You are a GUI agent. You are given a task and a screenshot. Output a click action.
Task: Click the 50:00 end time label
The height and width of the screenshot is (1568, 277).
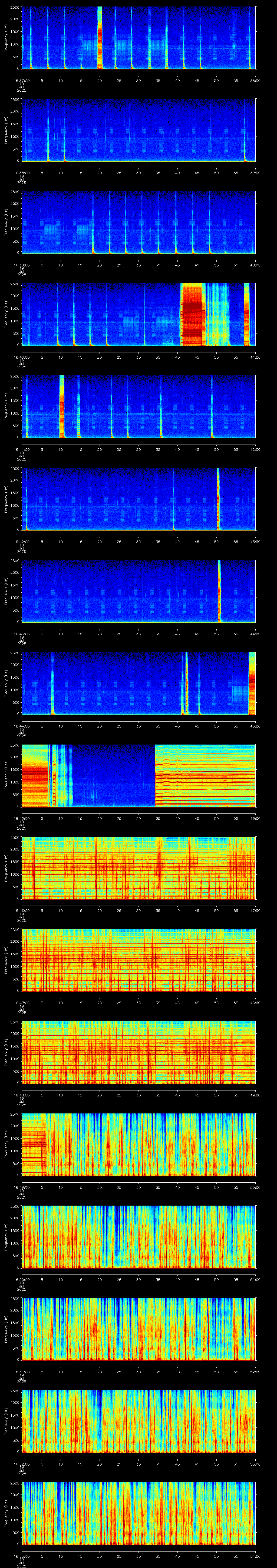256,1187
